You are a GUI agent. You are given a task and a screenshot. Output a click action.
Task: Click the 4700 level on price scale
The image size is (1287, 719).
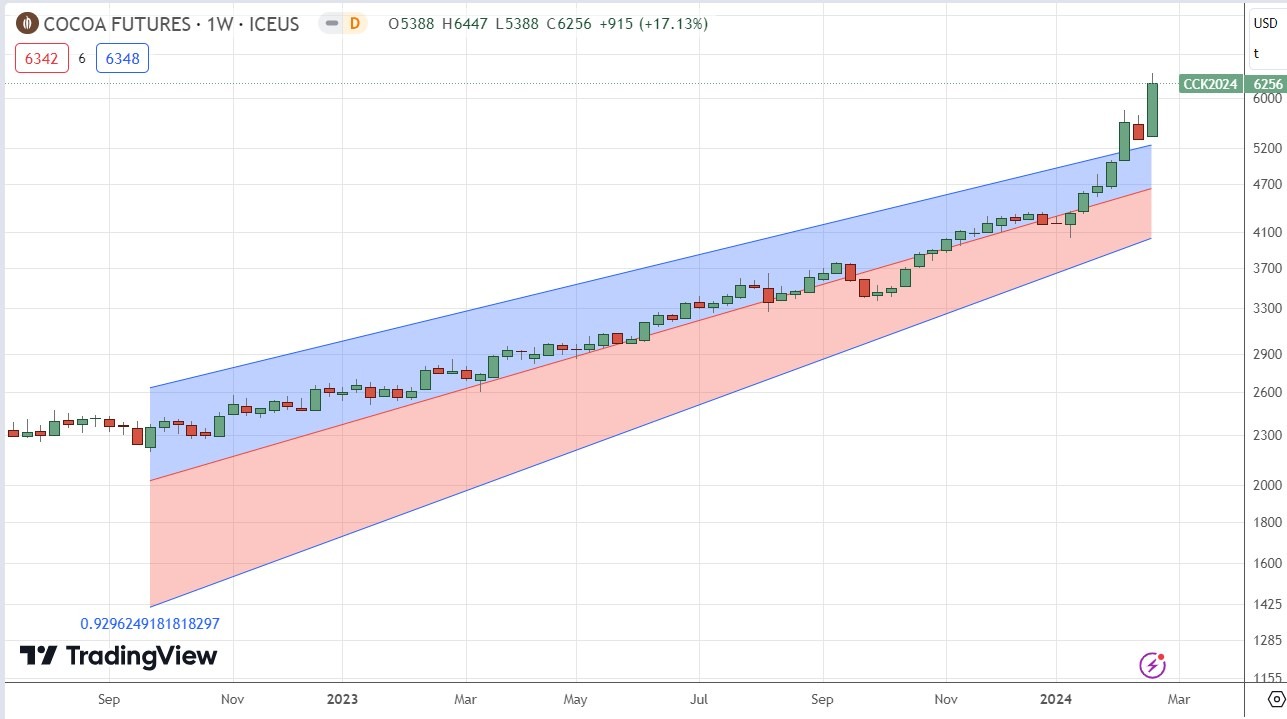click(1266, 185)
